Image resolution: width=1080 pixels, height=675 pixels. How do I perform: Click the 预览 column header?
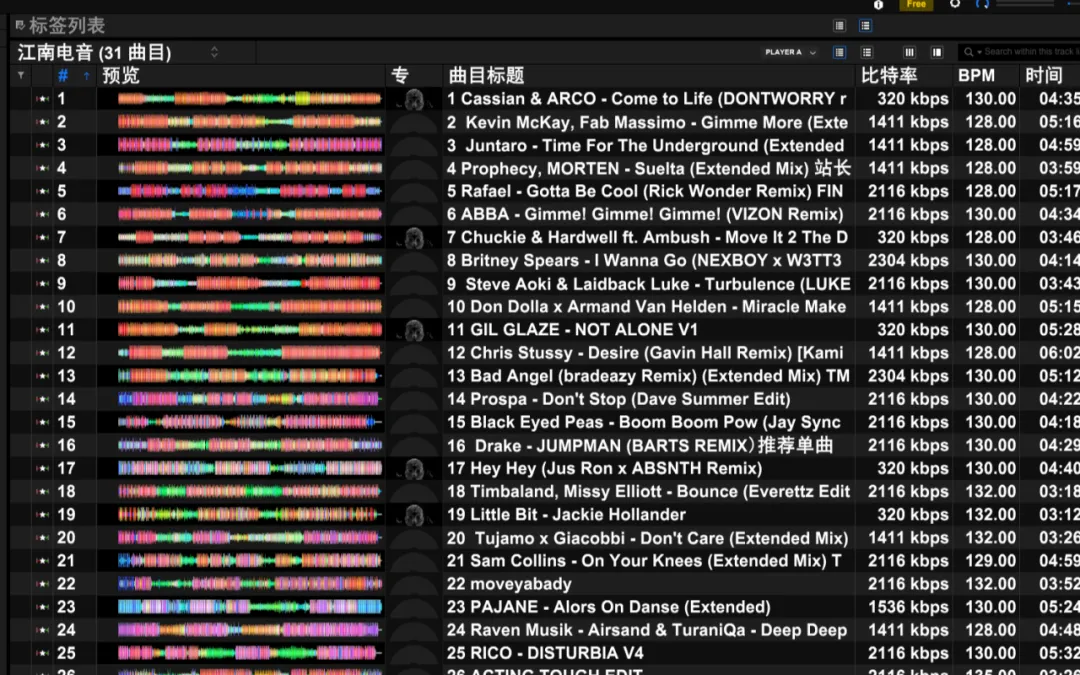[x=121, y=75]
